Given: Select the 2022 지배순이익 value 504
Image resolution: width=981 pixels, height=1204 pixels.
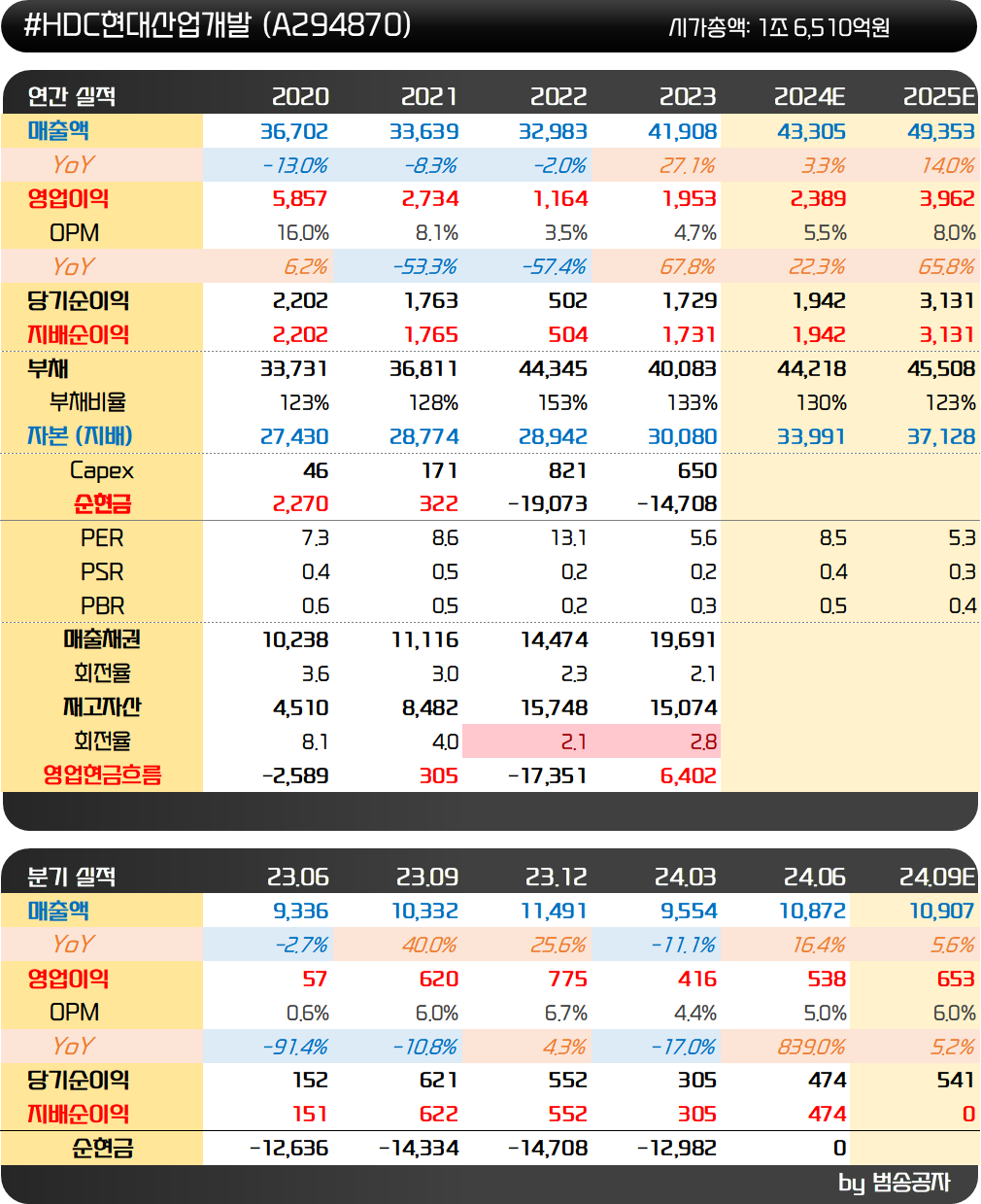Looking at the screenshot, I should tap(568, 334).
